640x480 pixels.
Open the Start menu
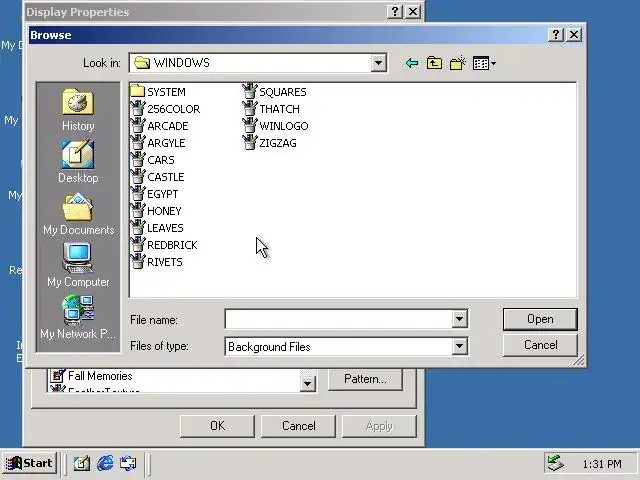point(29,463)
